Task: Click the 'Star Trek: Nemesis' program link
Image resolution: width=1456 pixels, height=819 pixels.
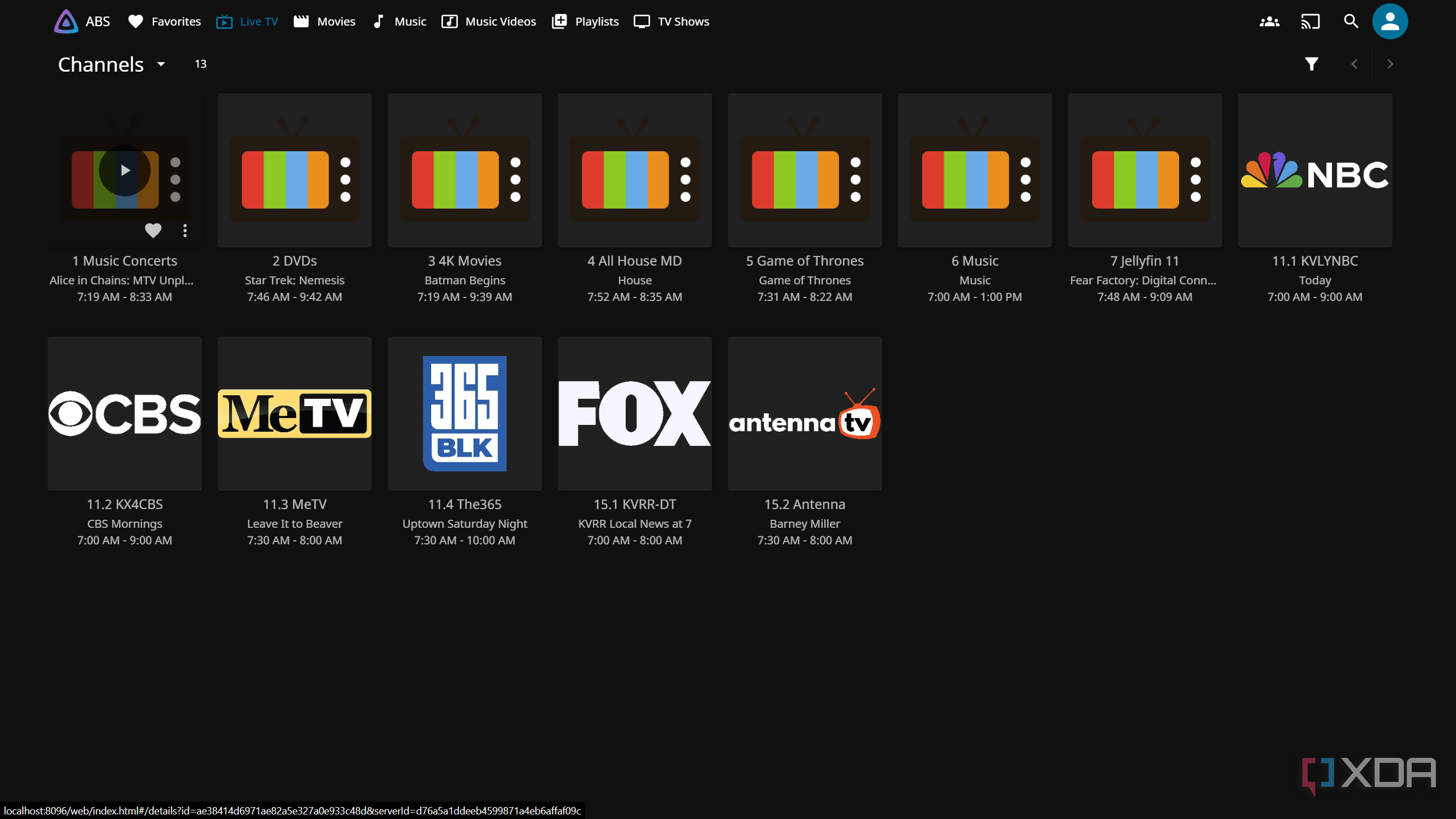Action: 295,280
